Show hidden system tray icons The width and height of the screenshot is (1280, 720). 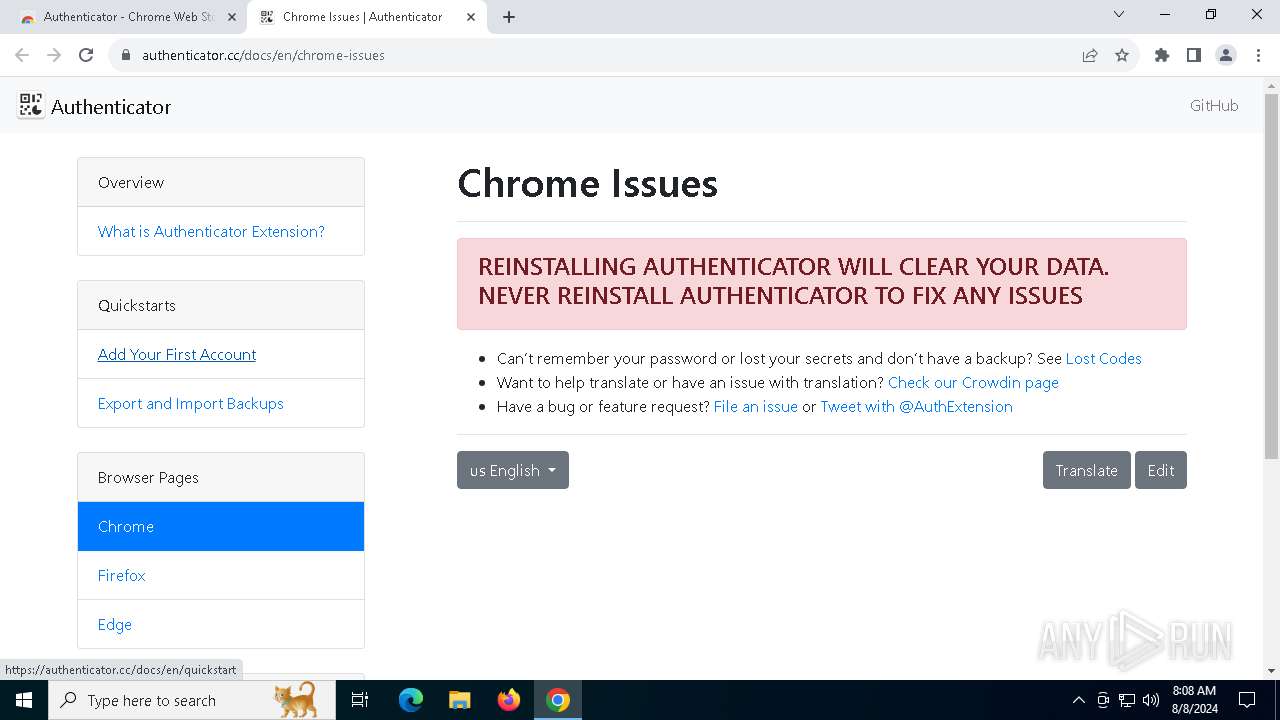1078,700
